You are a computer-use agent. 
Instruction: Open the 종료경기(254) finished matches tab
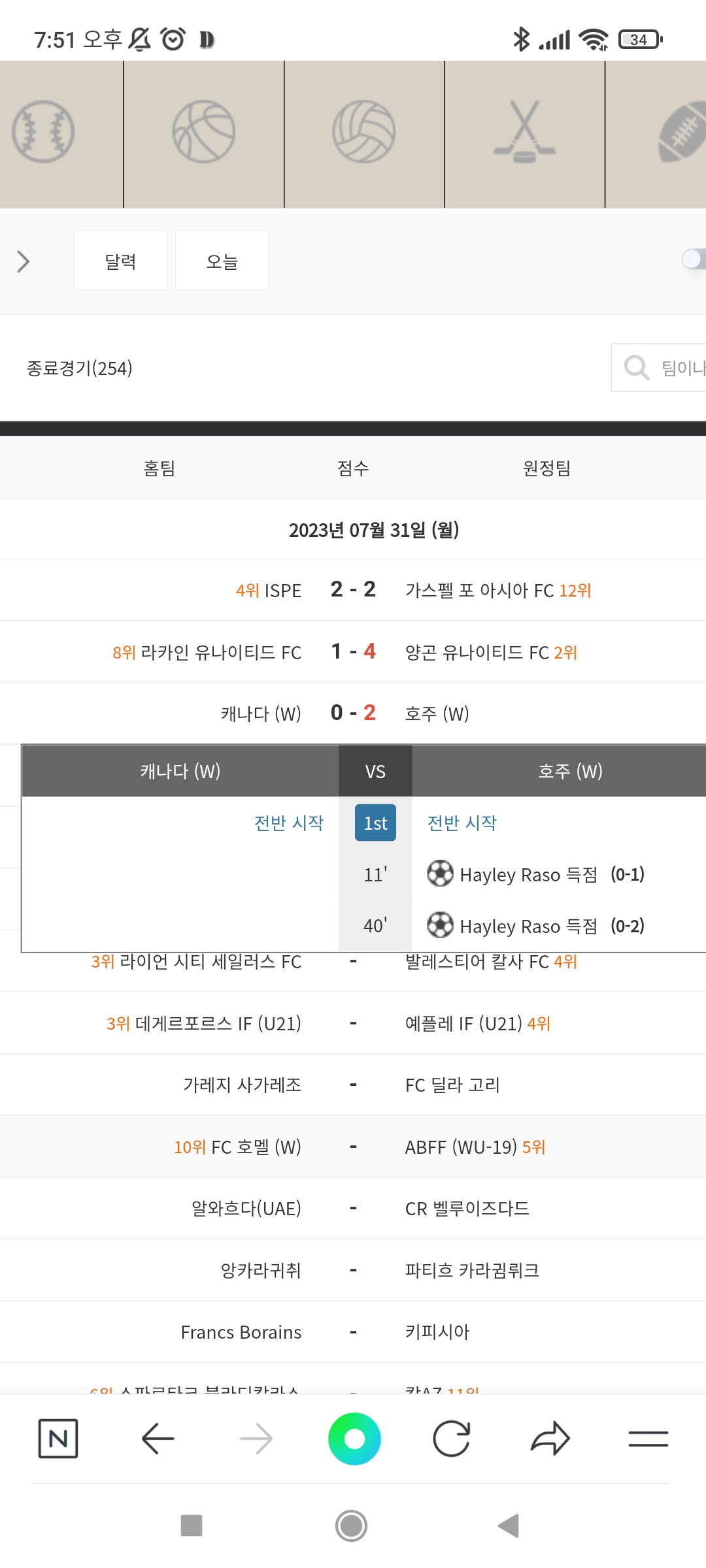tap(80, 368)
